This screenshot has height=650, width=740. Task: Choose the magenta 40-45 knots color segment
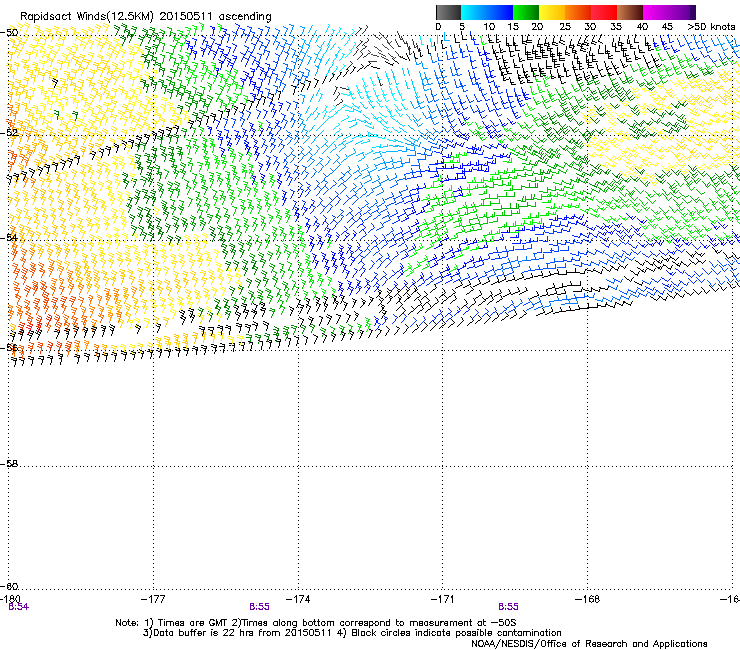pos(656,12)
